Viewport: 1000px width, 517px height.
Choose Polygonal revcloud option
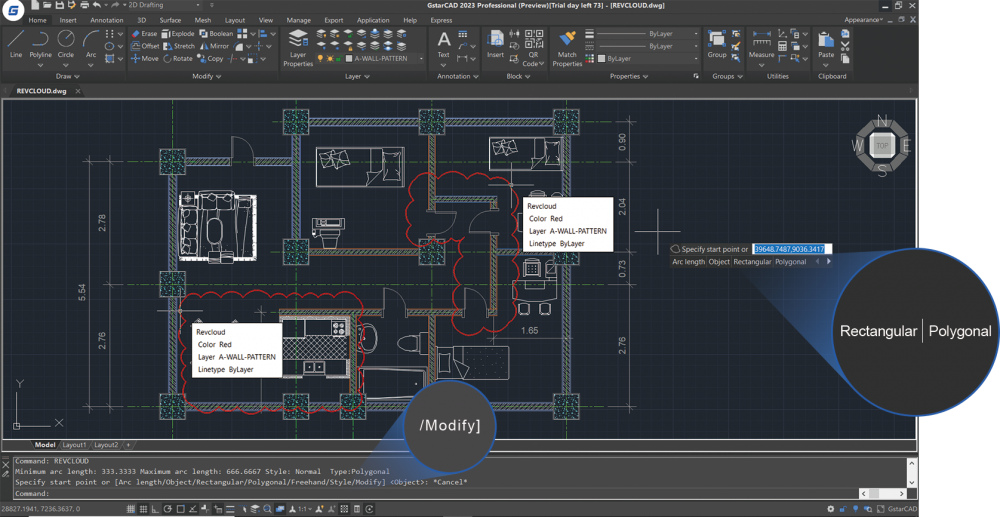point(790,262)
